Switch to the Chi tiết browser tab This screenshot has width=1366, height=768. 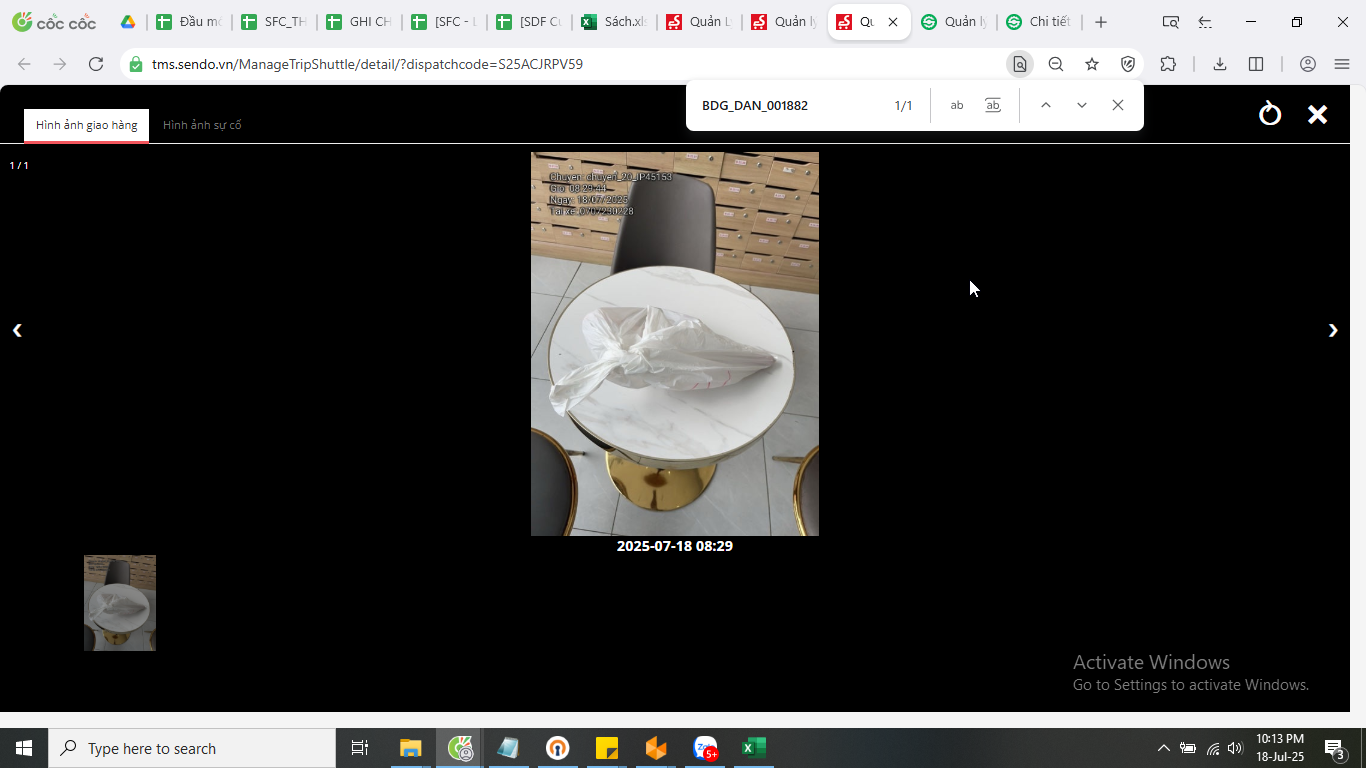click(x=1039, y=22)
